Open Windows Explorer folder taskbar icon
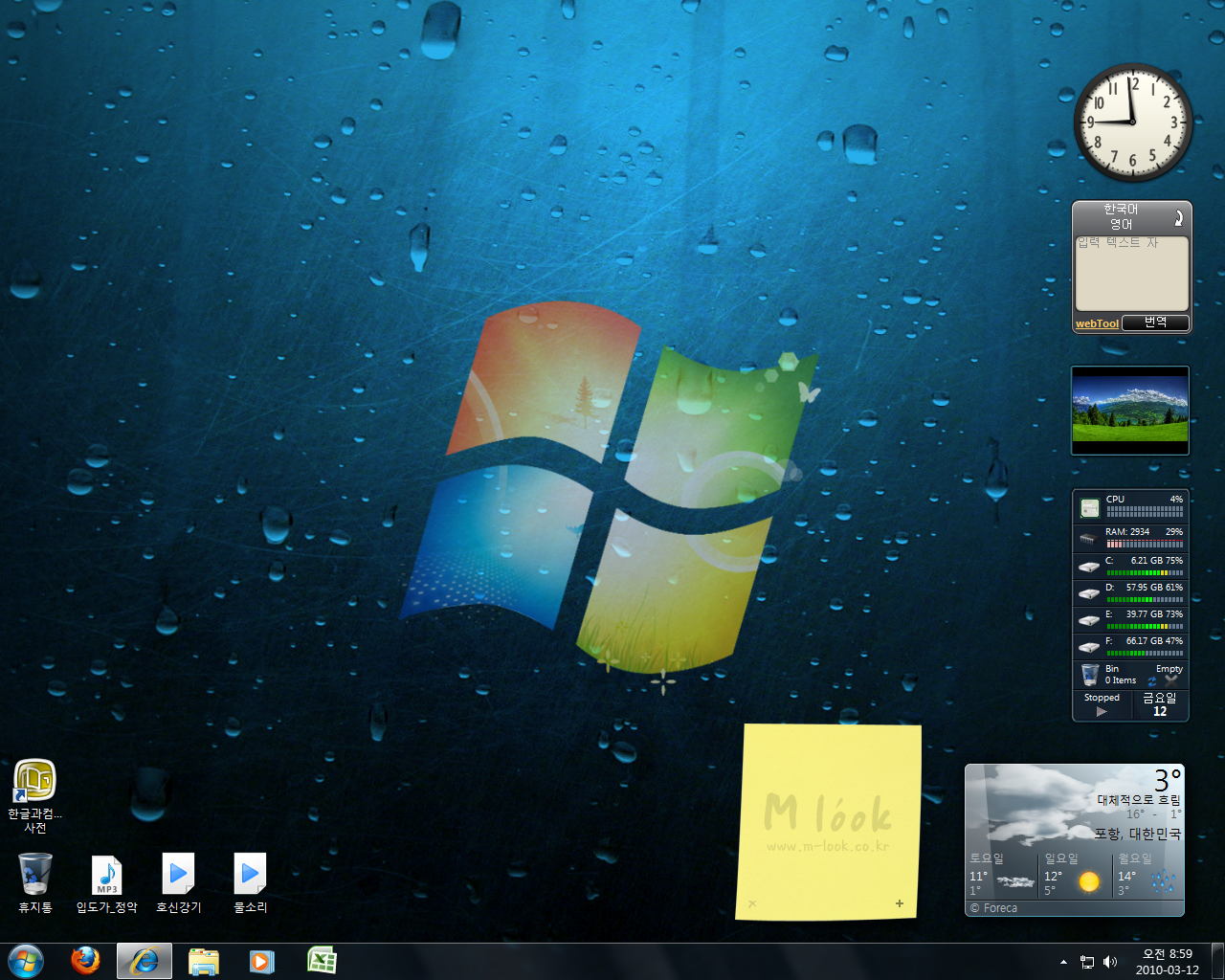The height and width of the screenshot is (980, 1225). [204, 961]
